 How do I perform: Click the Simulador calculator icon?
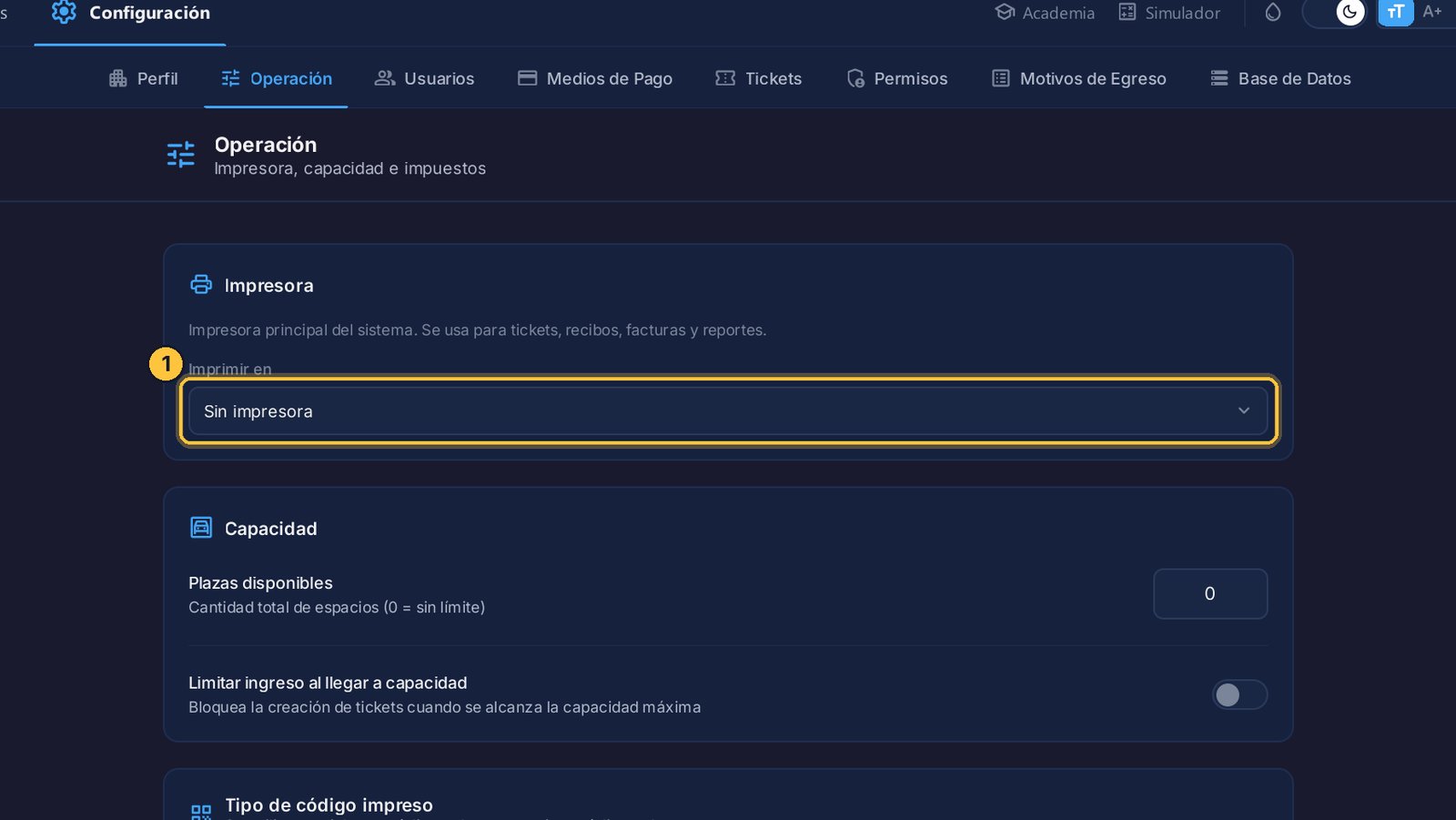1127,12
